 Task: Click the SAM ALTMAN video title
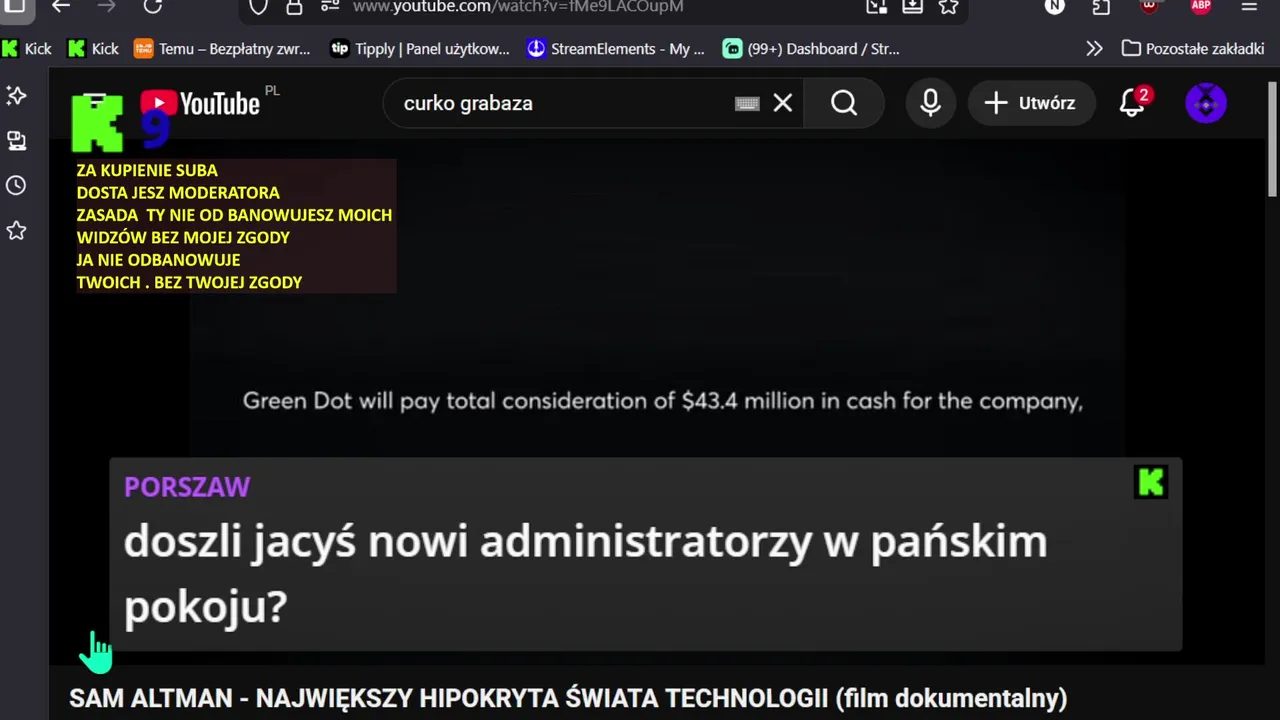568,698
